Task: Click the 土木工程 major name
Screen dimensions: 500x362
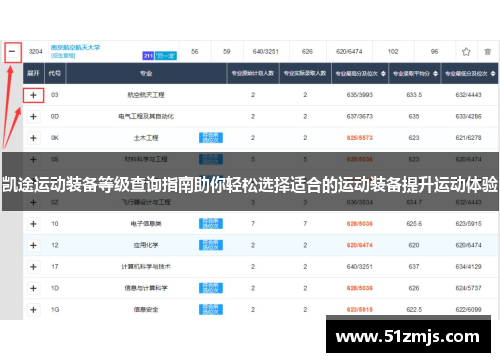Action: (146, 138)
